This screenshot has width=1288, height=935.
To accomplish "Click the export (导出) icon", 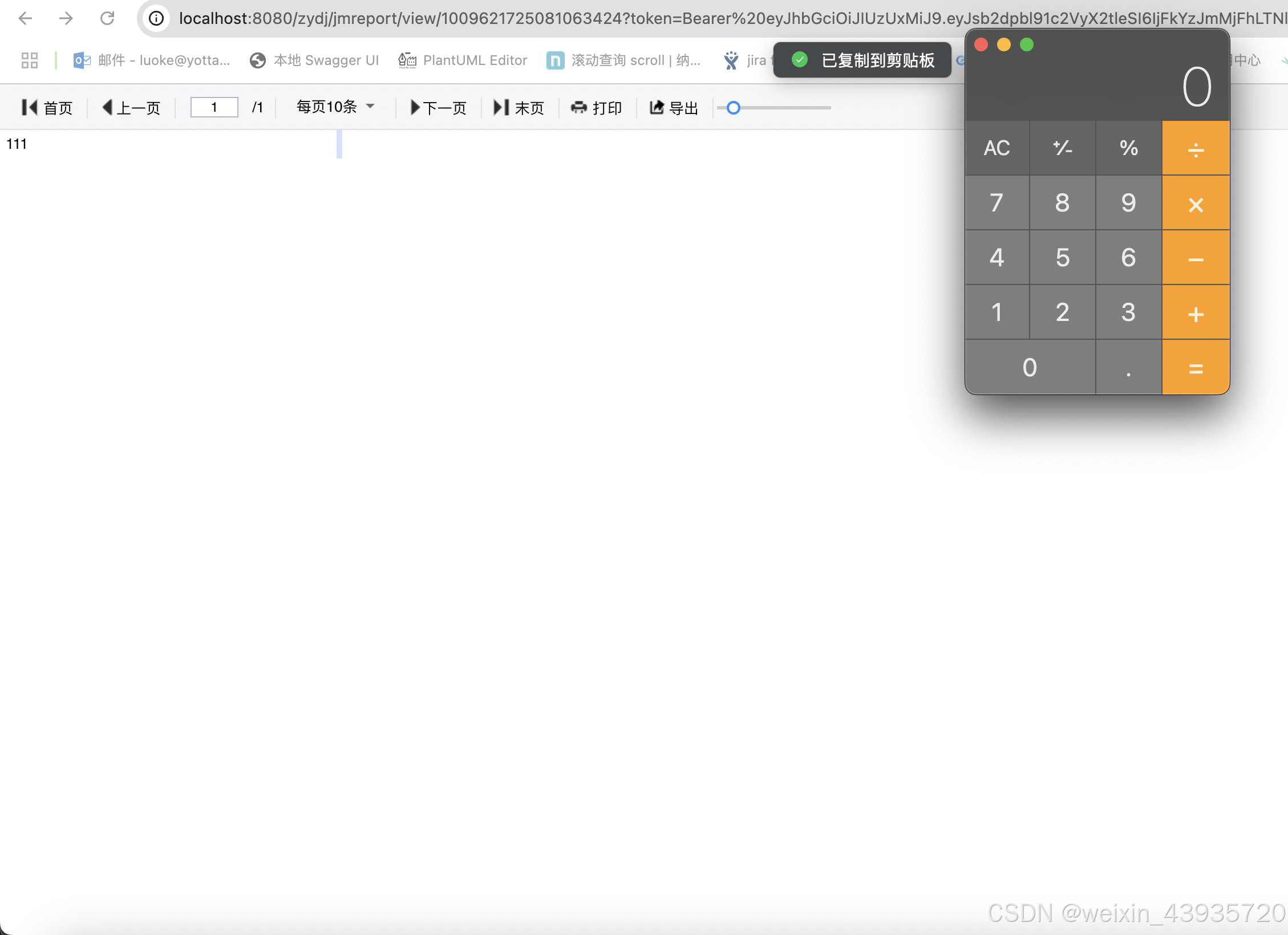I will [657, 107].
